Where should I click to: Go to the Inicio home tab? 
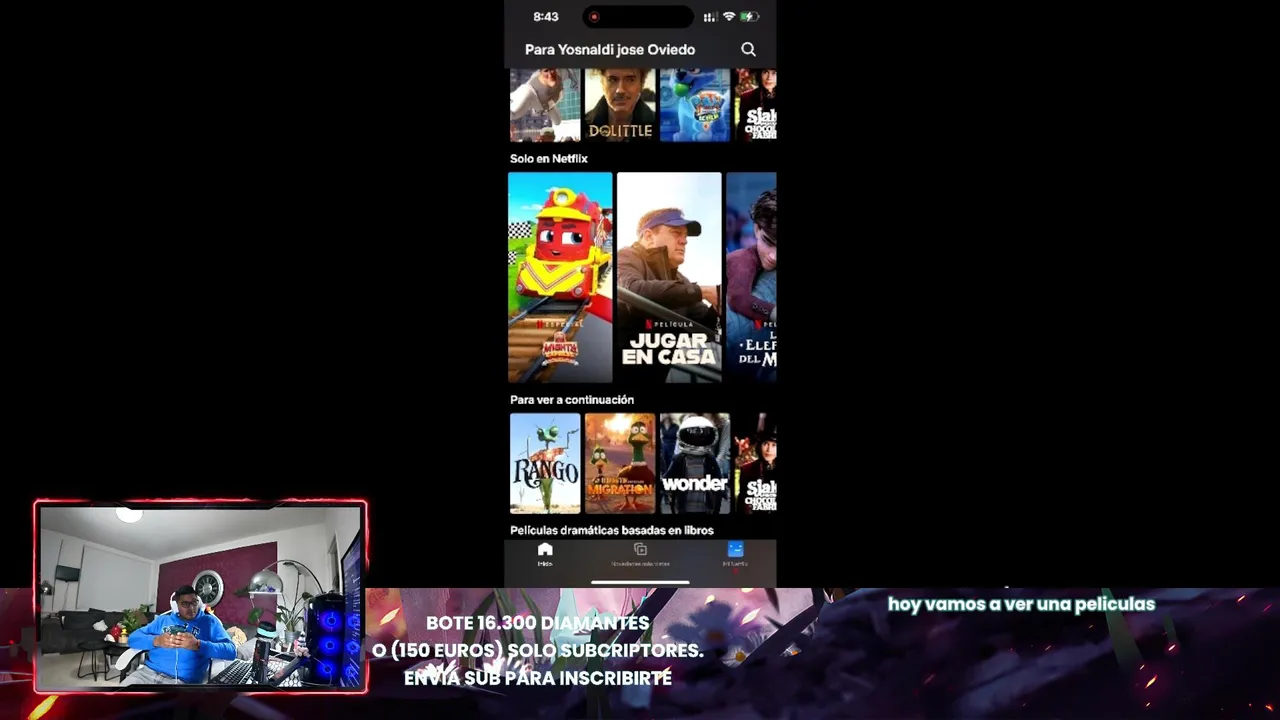click(x=545, y=555)
